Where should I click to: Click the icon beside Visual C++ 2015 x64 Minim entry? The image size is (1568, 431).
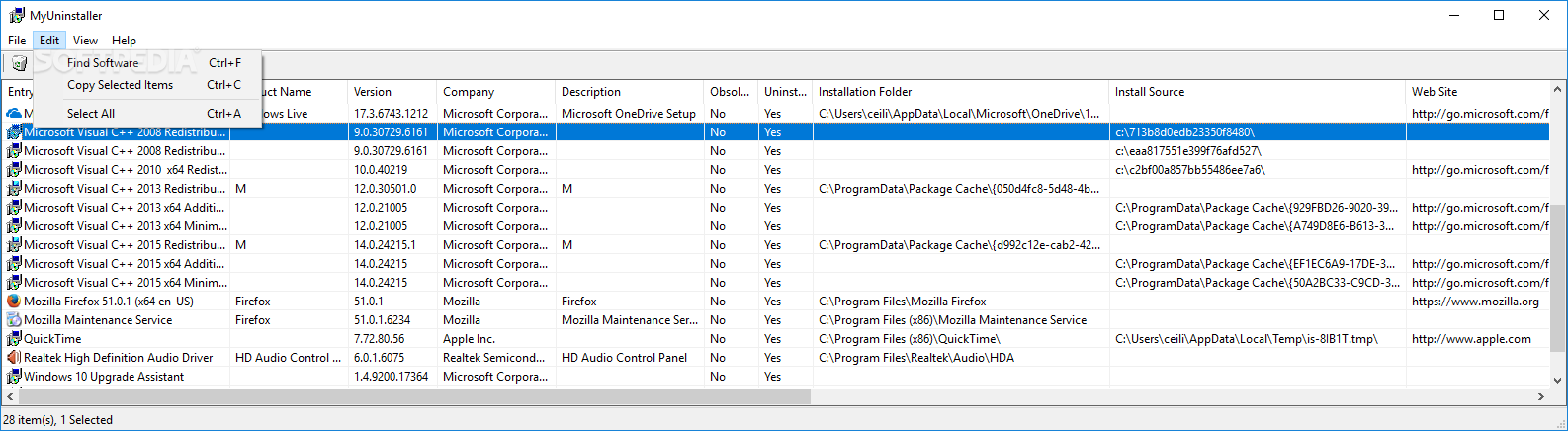14,283
